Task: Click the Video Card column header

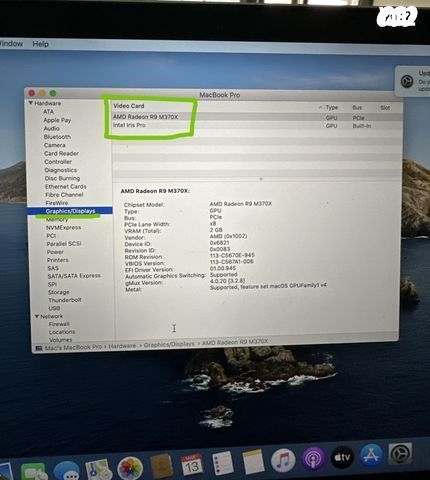Action: (129, 106)
